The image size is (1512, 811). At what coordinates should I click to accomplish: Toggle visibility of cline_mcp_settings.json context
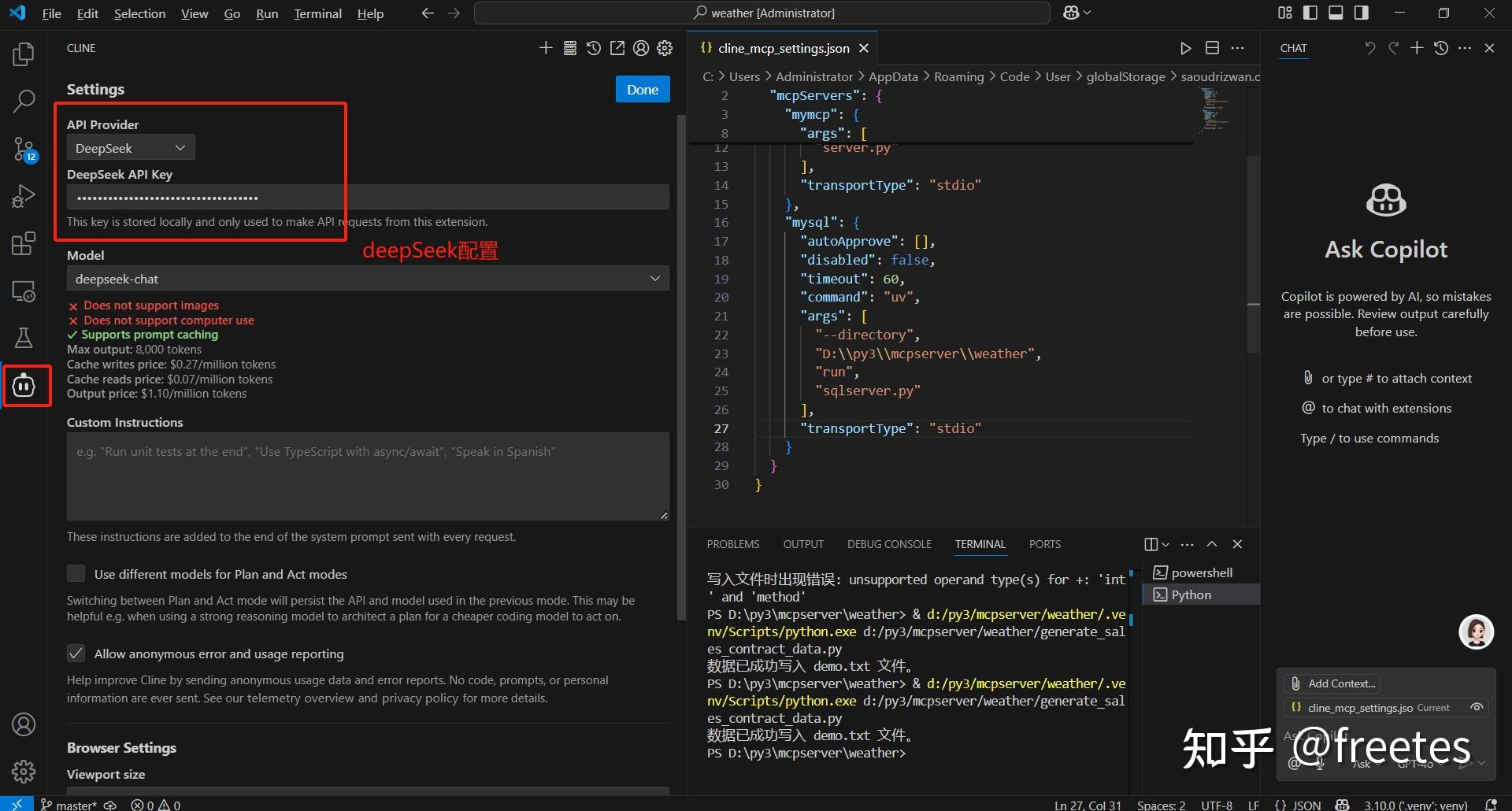(x=1477, y=707)
